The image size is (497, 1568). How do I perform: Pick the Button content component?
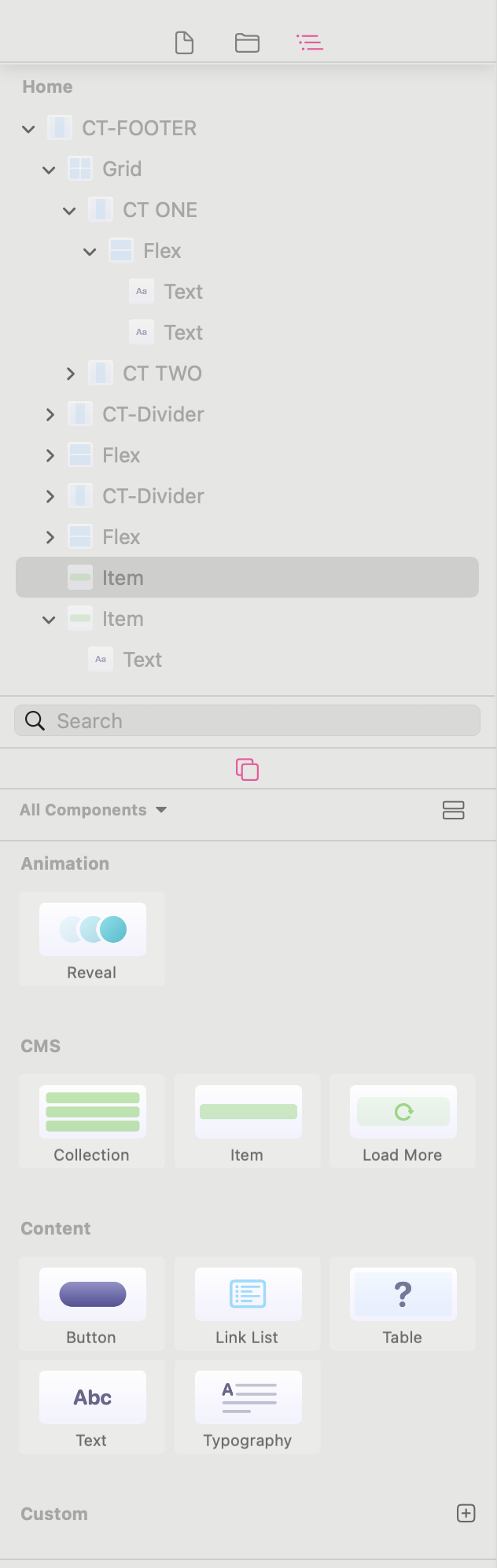coord(92,1304)
